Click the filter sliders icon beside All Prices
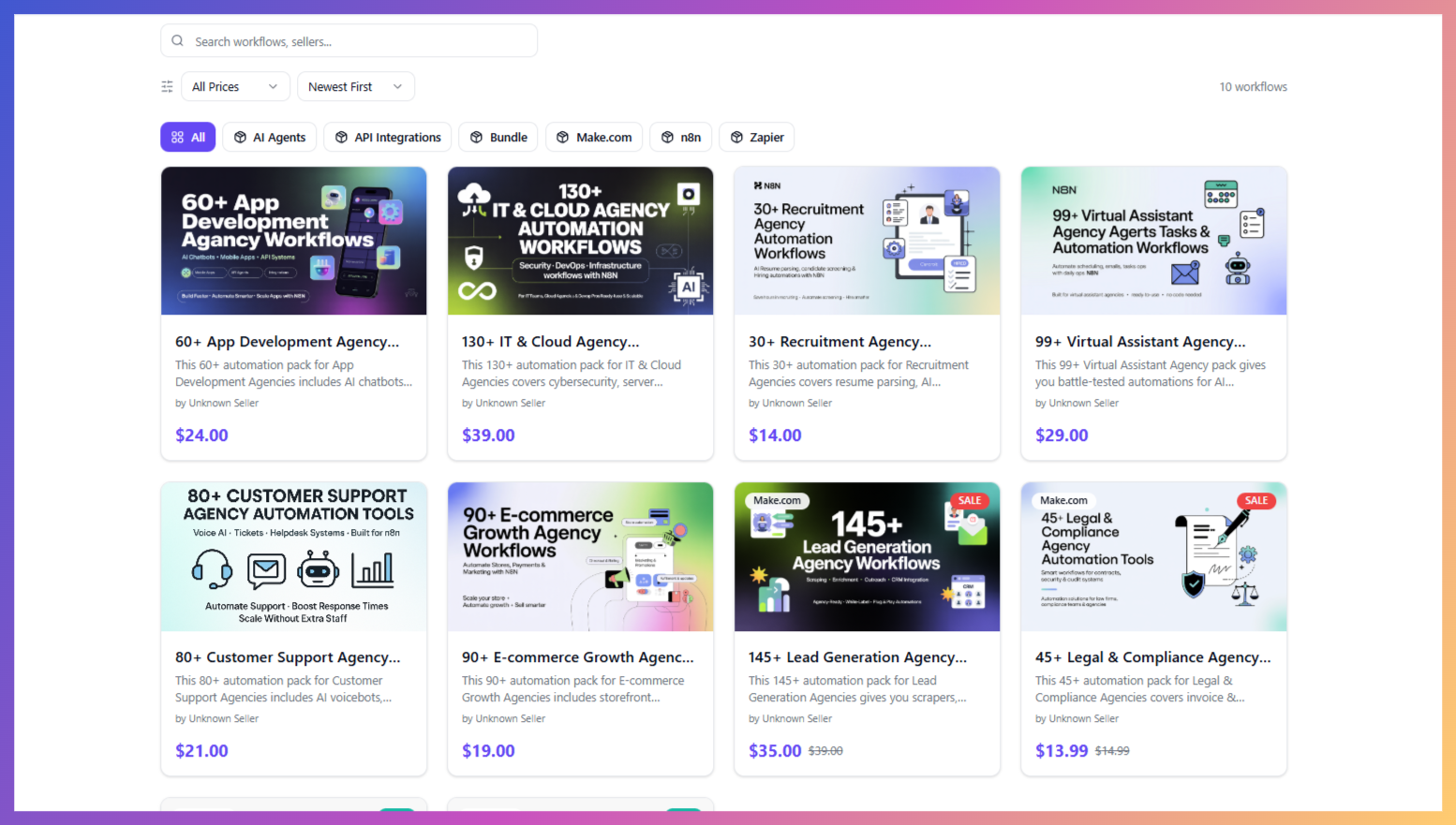Image resolution: width=1456 pixels, height=825 pixels. tap(167, 86)
